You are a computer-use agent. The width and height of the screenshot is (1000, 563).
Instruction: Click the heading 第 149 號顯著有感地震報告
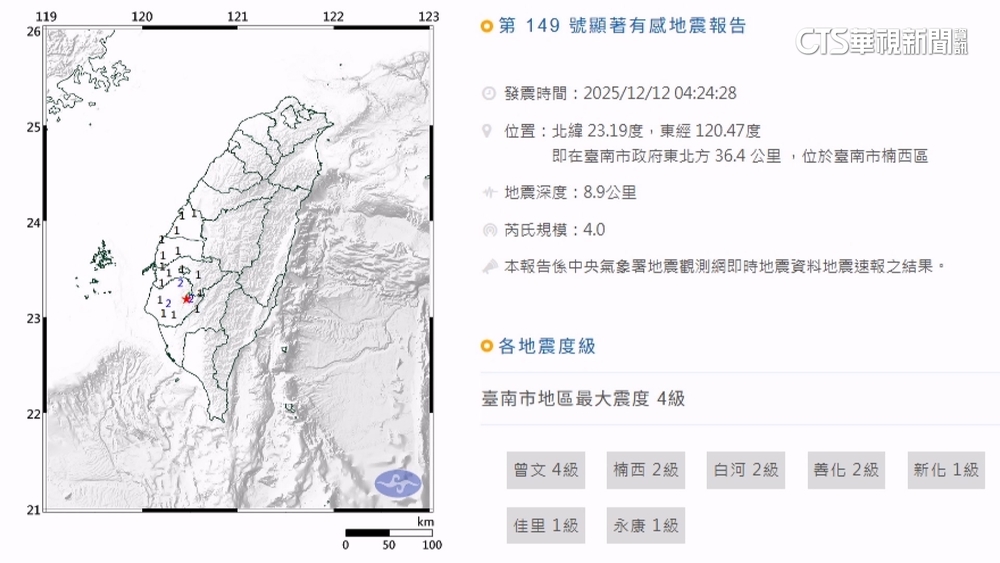622,26
